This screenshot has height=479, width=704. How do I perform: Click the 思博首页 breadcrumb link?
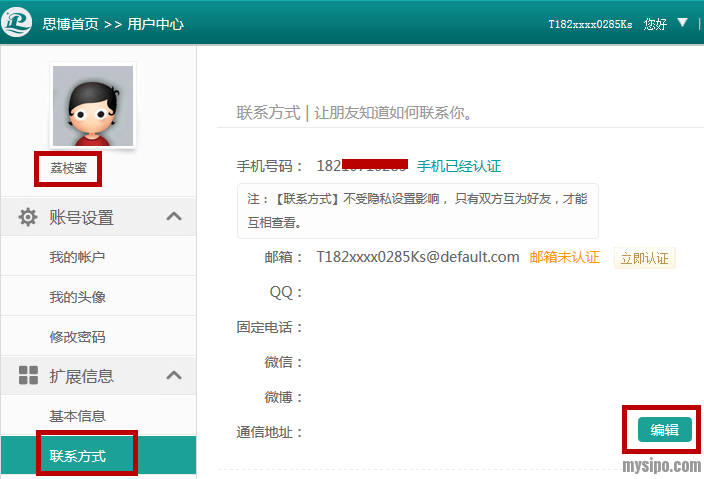pyautogui.click(x=70, y=24)
